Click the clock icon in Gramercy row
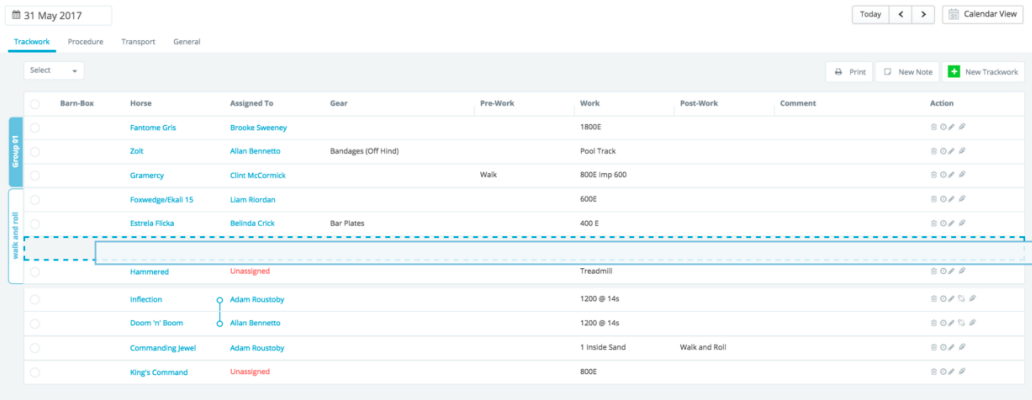The width and height of the screenshot is (1032, 400). pos(942,176)
